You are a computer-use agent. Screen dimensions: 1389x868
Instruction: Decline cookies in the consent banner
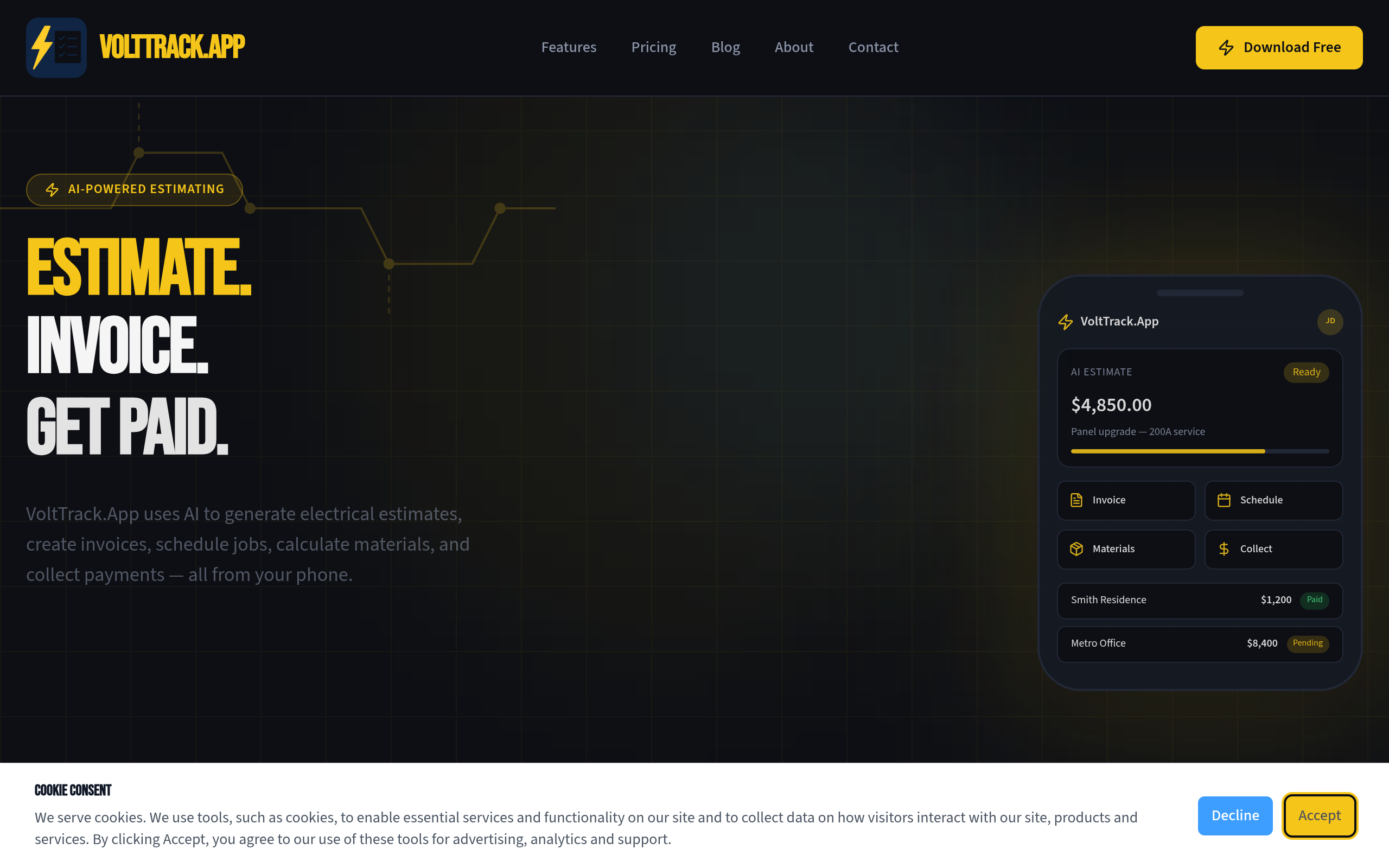coord(1234,816)
